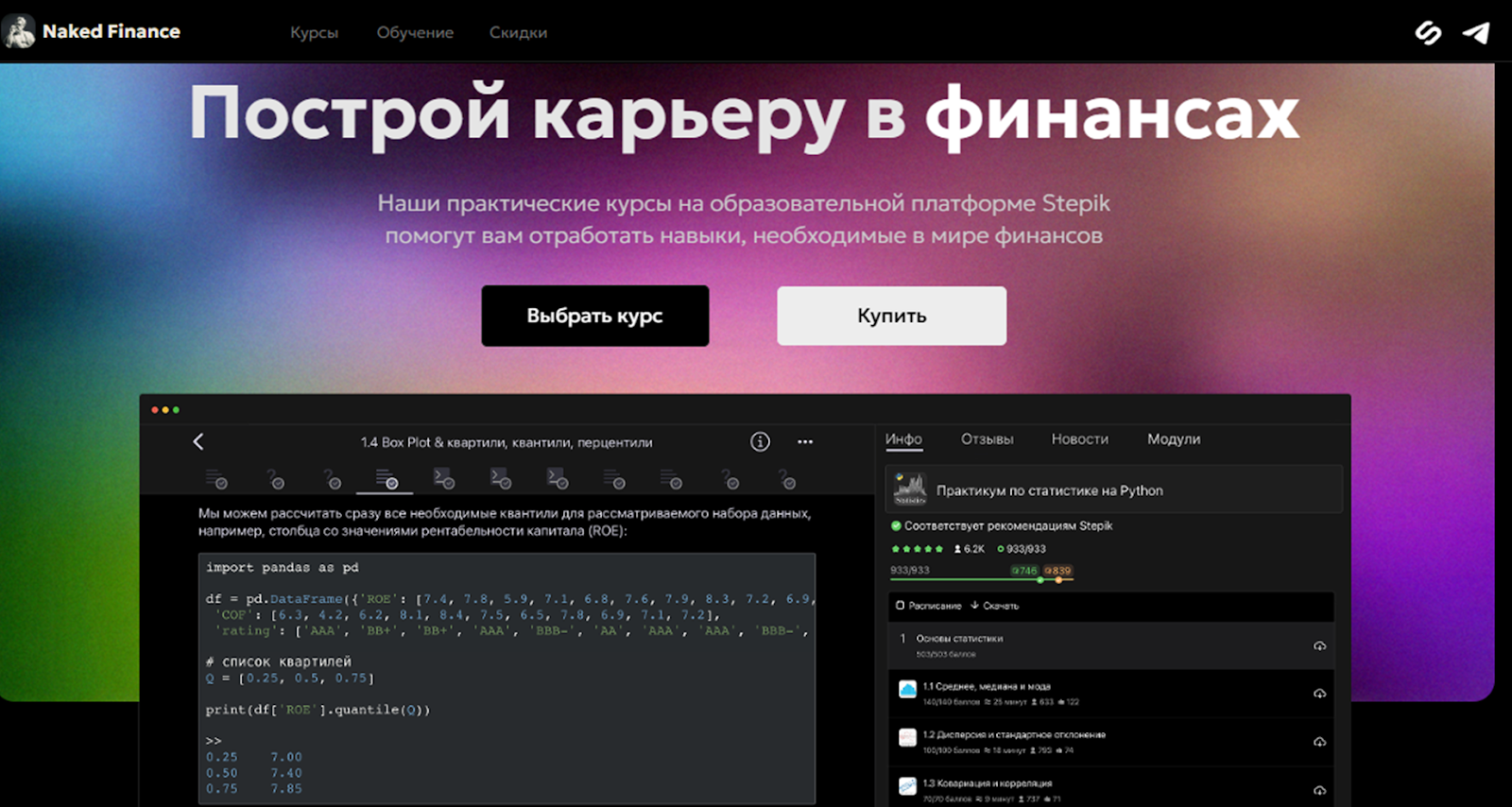Open the lesson info circle icon
This screenshot has height=807, width=1512.
pyautogui.click(x=760, y=441)
